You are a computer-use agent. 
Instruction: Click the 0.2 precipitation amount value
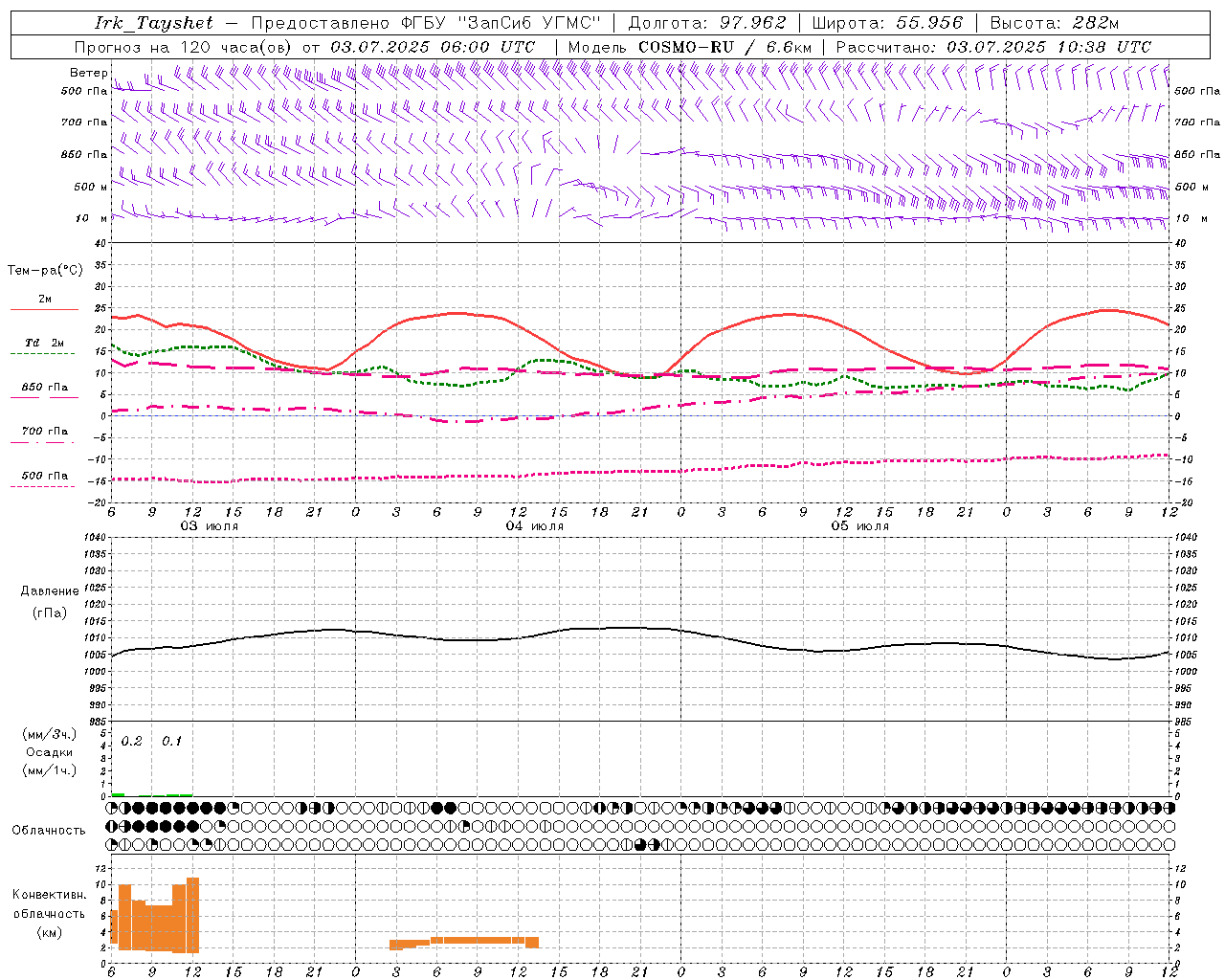(131, 742)
